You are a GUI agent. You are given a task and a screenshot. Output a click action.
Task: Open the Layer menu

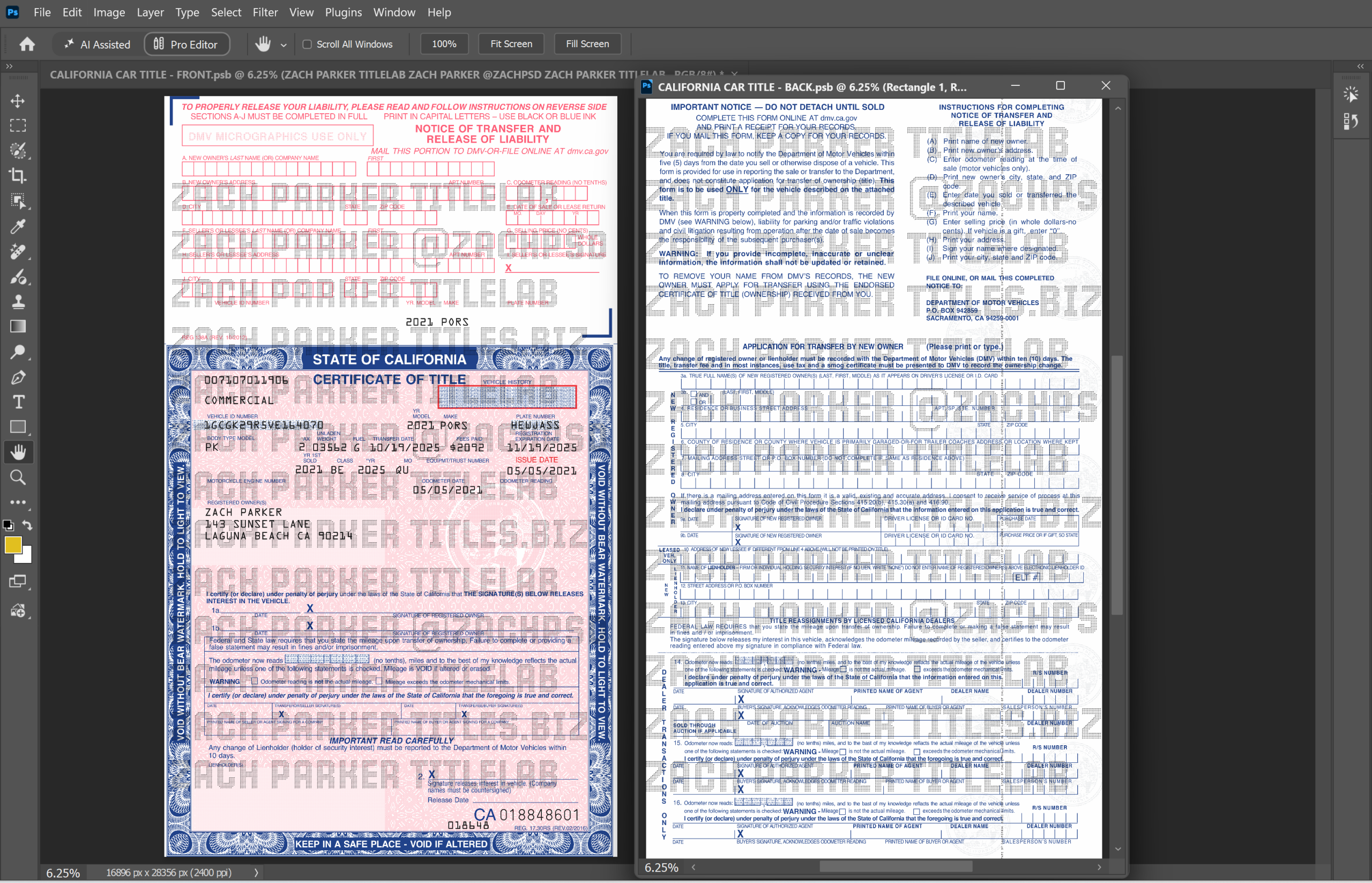tap(150, 12)
